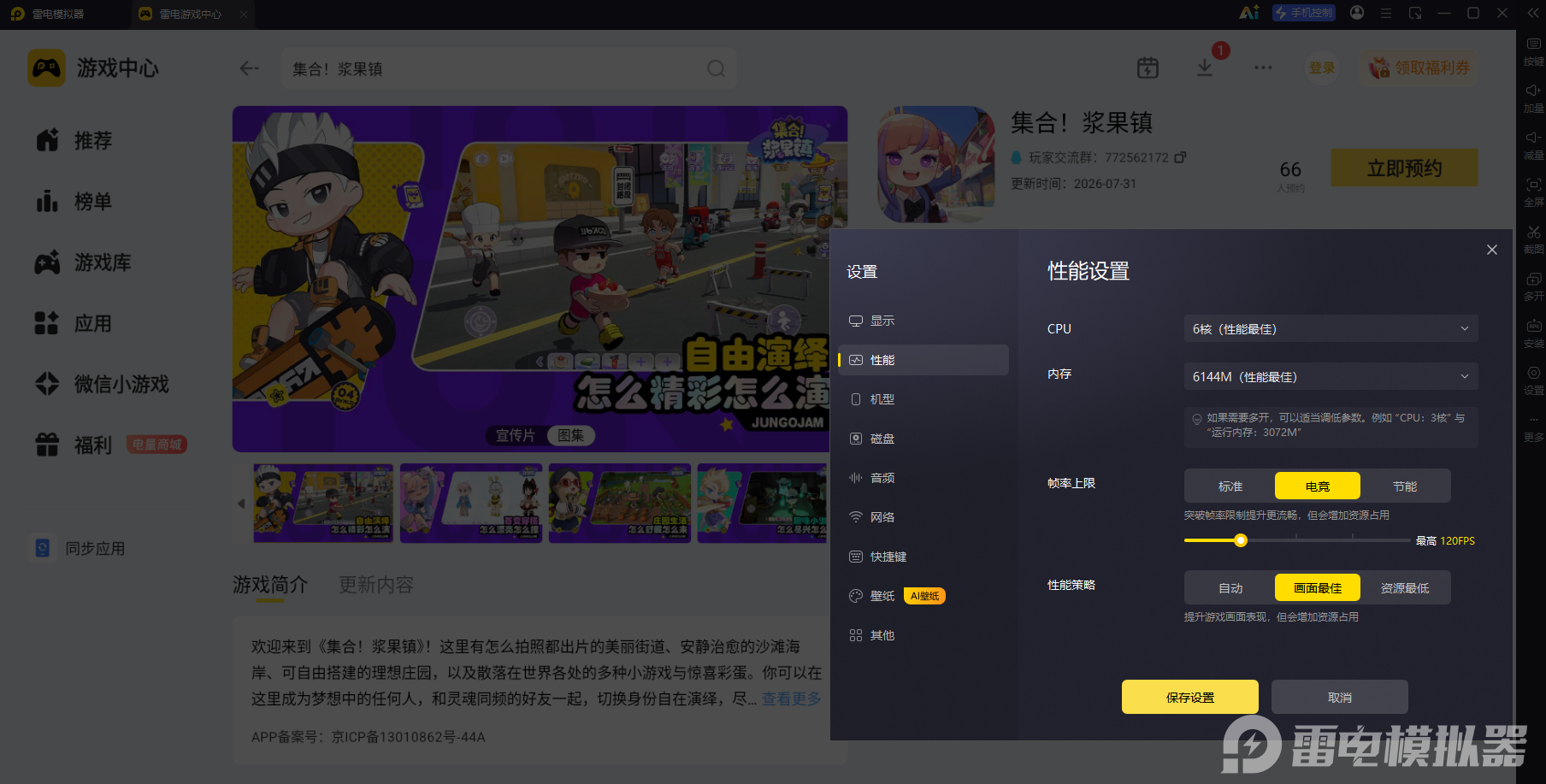
Task: Click 领取福利券 to claim coupons
Action: click(x=1419, y=68)
